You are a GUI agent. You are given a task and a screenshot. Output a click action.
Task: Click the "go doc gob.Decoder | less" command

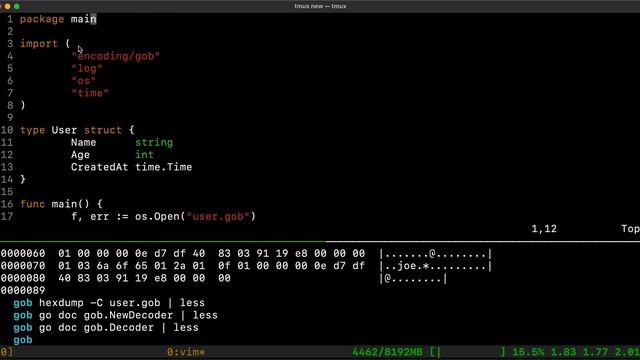click(118, 327)
